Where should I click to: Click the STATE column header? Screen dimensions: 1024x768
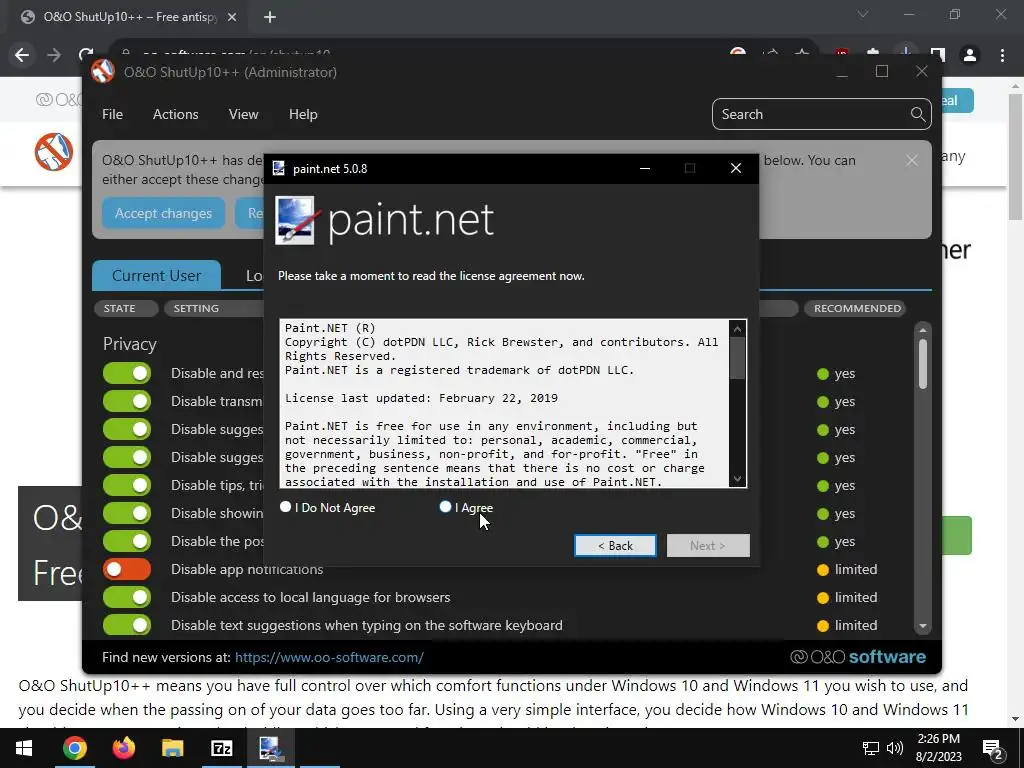[126, 308]
